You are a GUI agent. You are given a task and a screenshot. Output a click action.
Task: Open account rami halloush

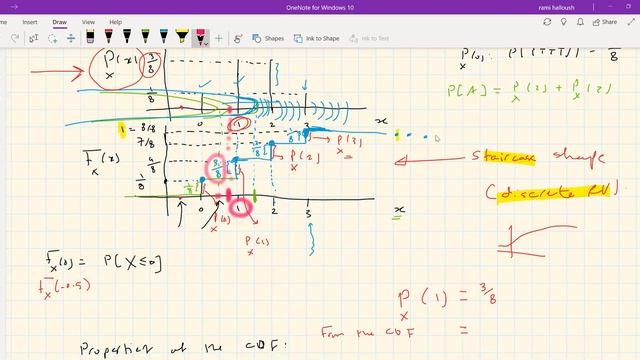[556, 7]
